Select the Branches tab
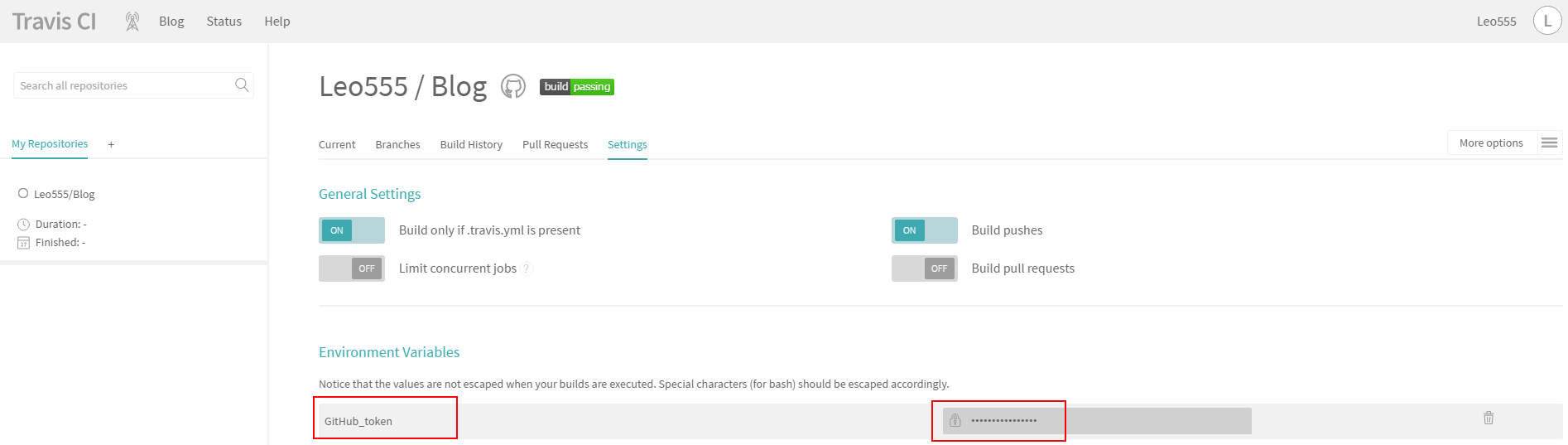Viewport: 1568px width, 445px height. [397, 144]
